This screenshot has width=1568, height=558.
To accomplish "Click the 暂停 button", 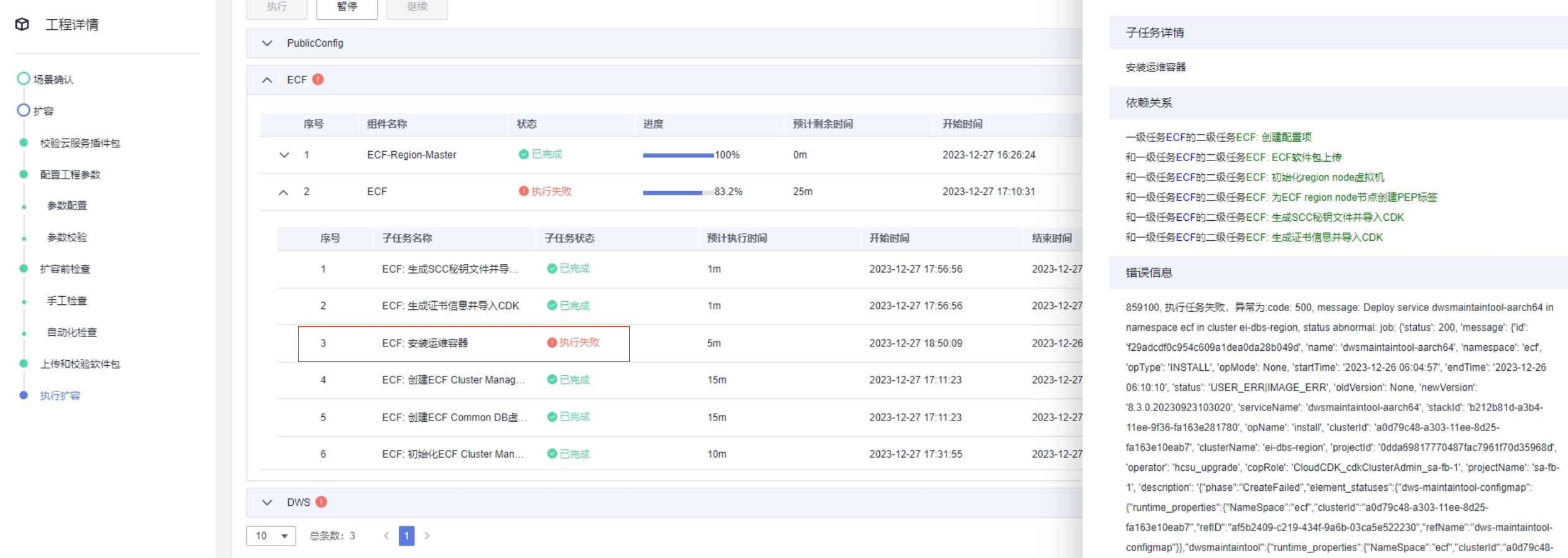I will coord(347,7).
